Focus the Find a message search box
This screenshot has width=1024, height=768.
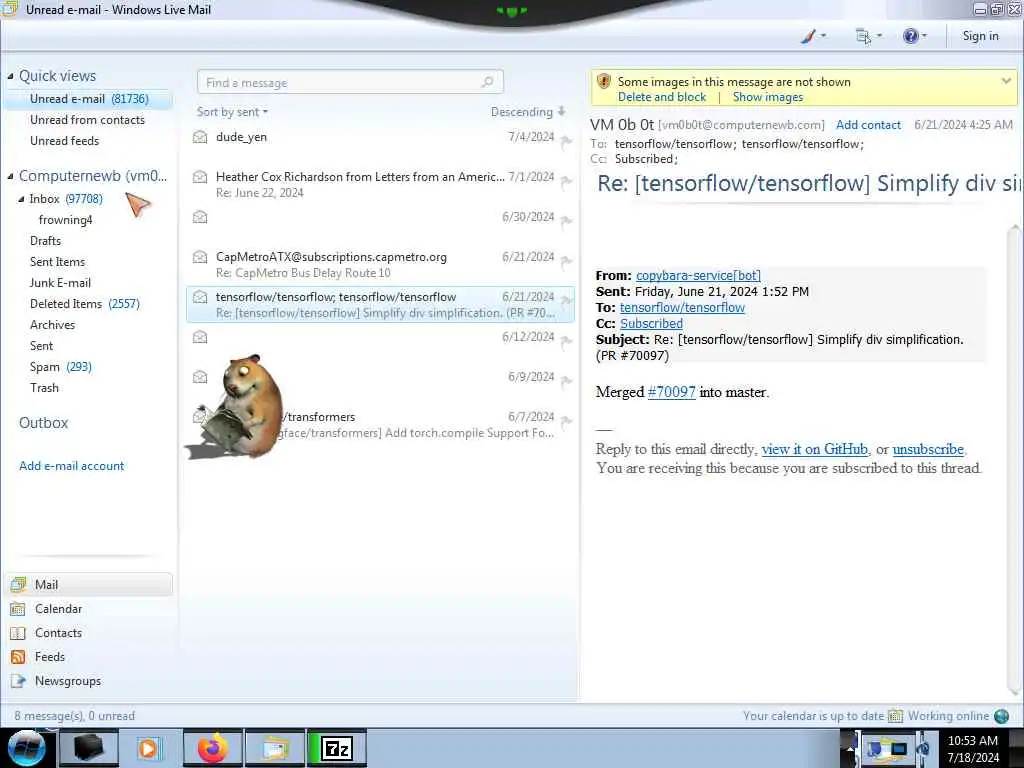[350, 82]
